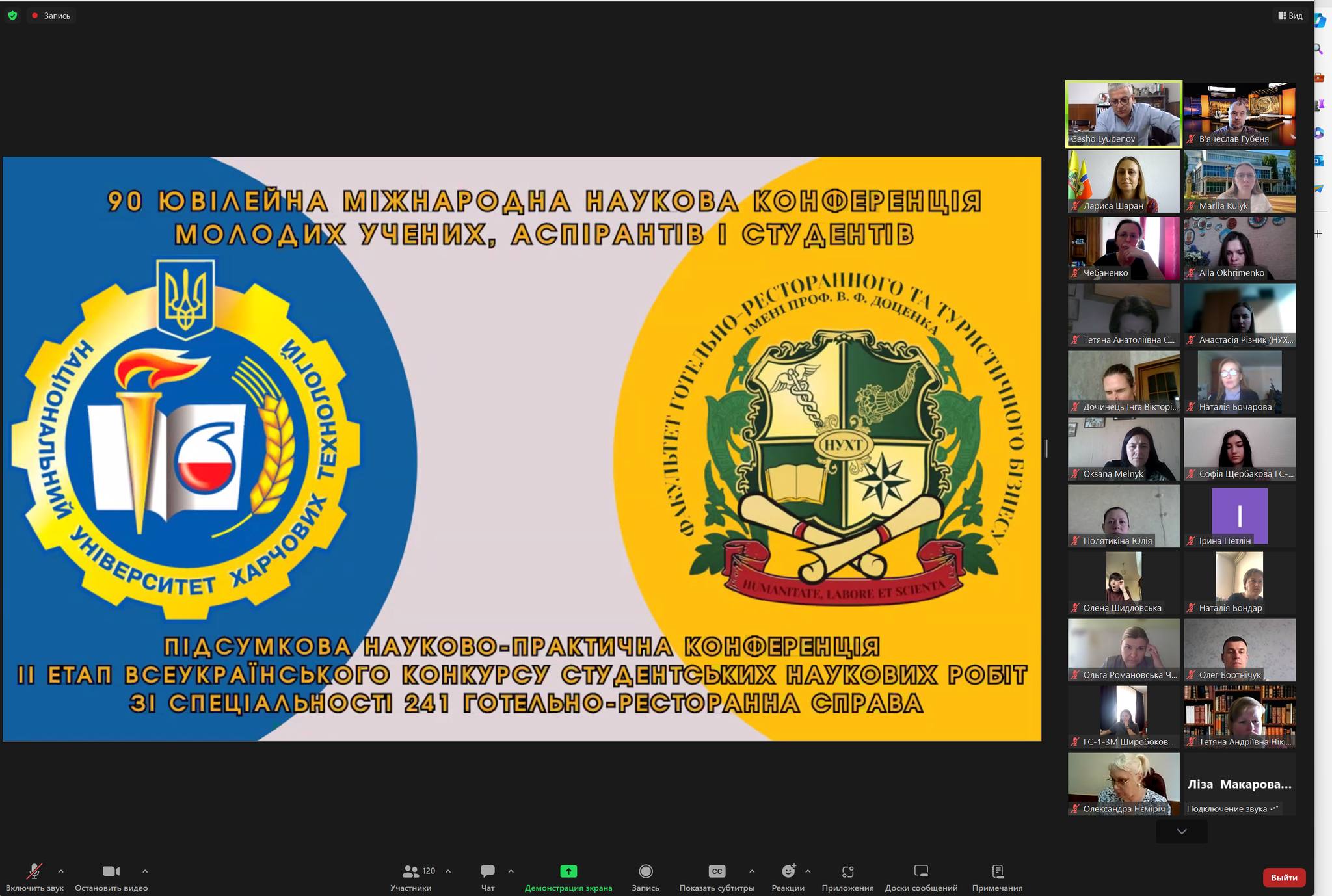This screenshot has width=1332, height=896.
Task: Click the green Демонстрация экрана share icon
Action: click(x=568, y=871)
